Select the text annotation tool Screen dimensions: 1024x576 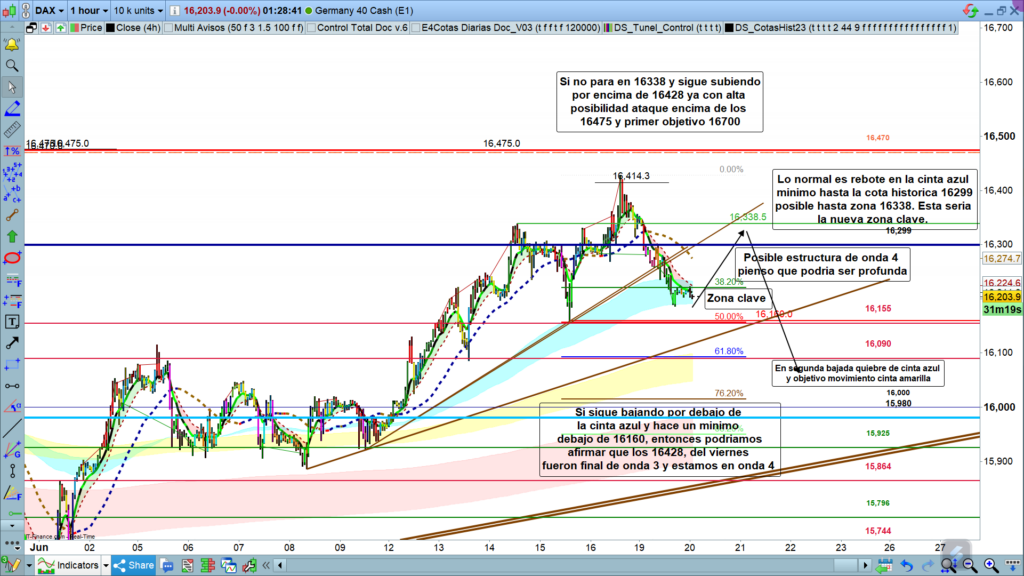pos(12,322)
